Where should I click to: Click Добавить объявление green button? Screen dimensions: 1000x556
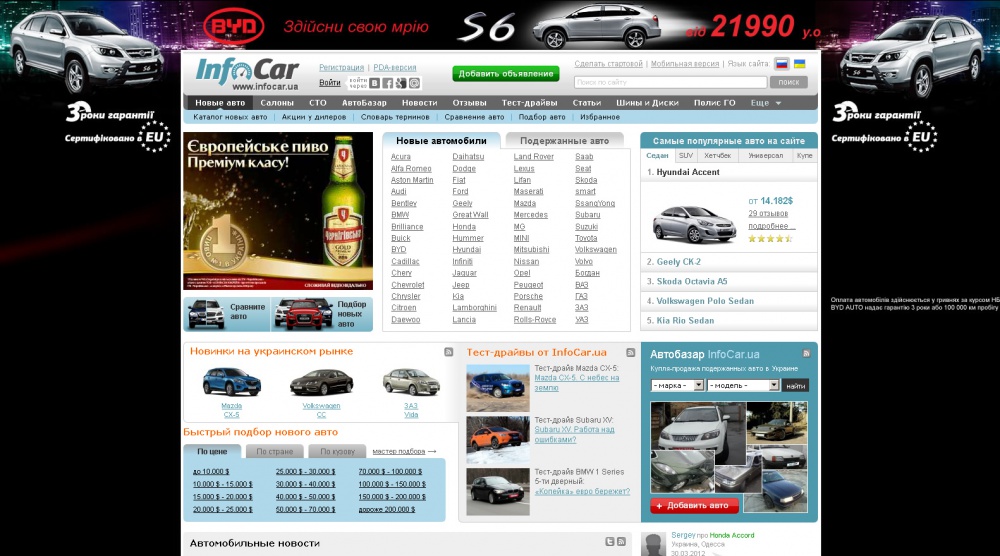click(506, 74)
